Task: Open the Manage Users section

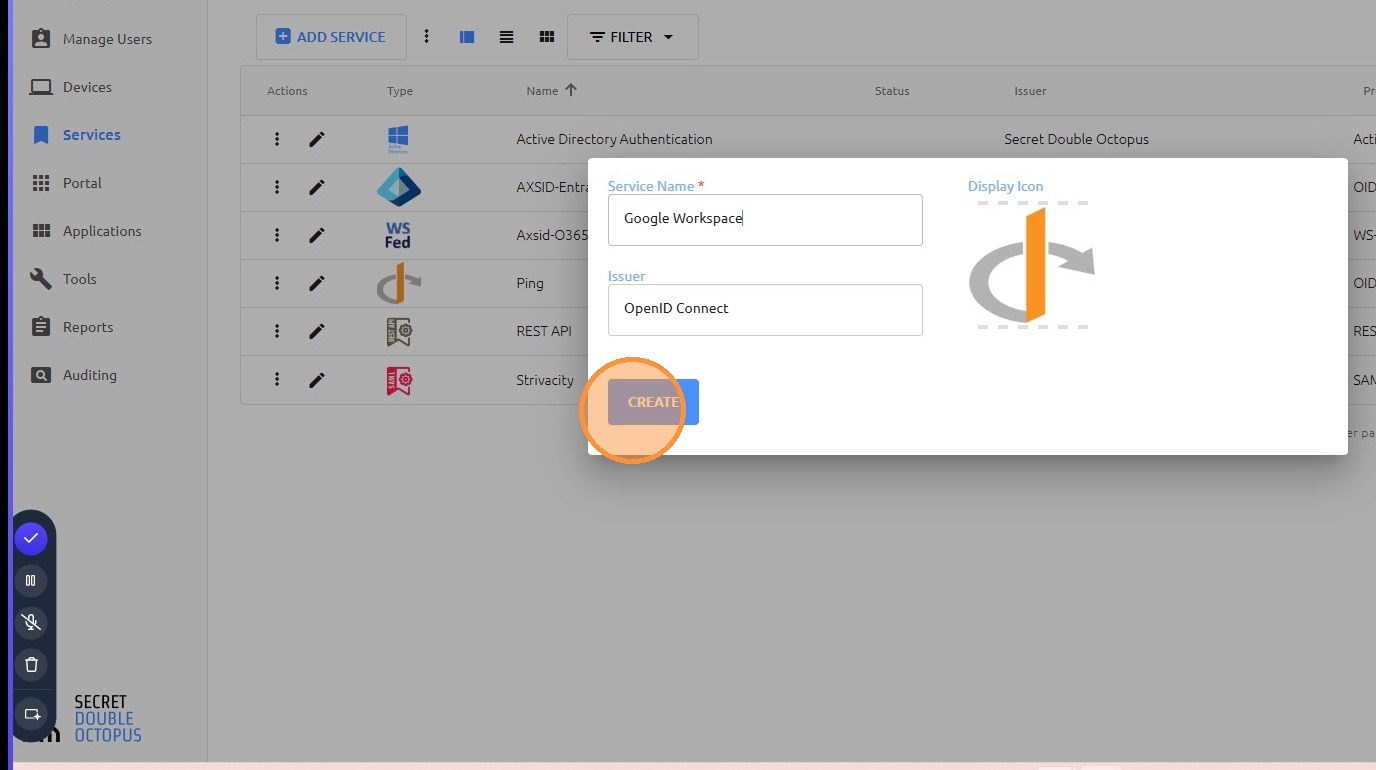Action: [x=107, y=39]
